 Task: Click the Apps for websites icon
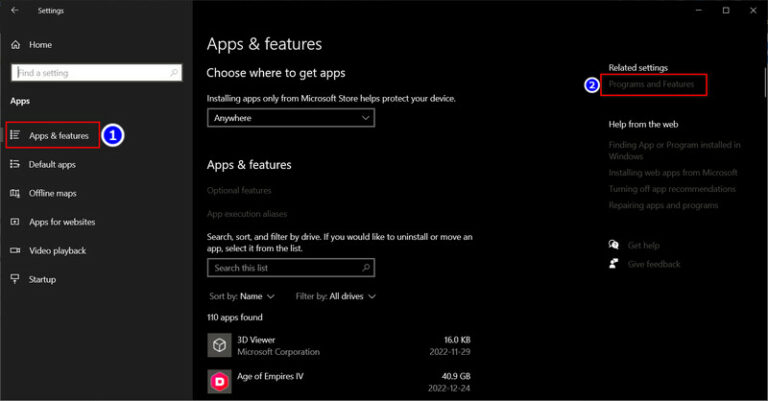15,222
